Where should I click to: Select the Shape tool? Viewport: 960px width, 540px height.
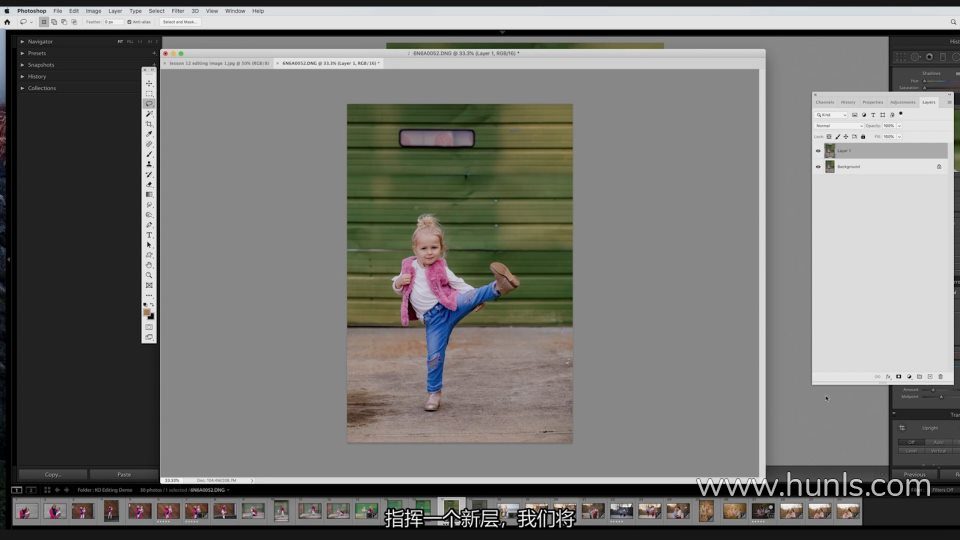(x=149, y=255)
